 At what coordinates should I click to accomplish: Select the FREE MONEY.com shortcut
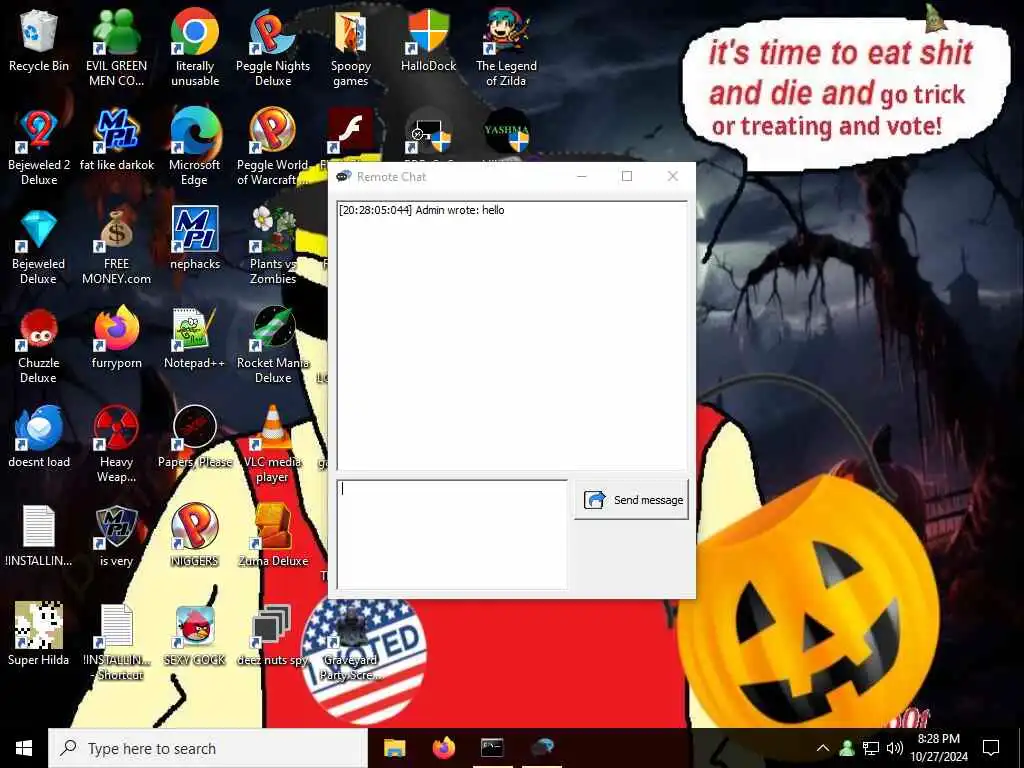(116, 247)
